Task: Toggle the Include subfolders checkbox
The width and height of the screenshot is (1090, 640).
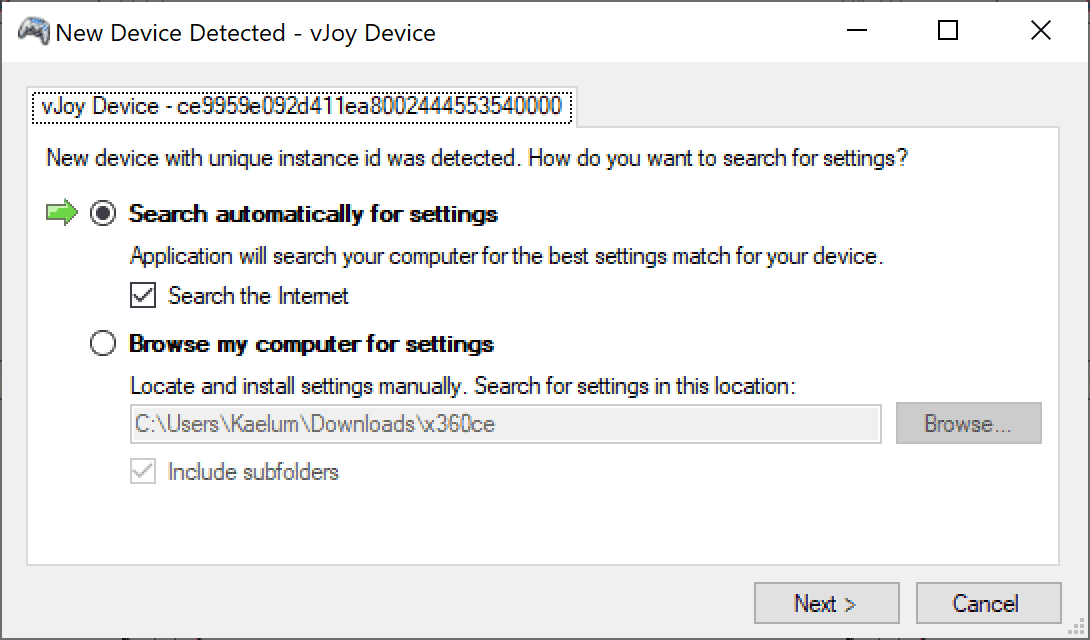Action: 141,471
